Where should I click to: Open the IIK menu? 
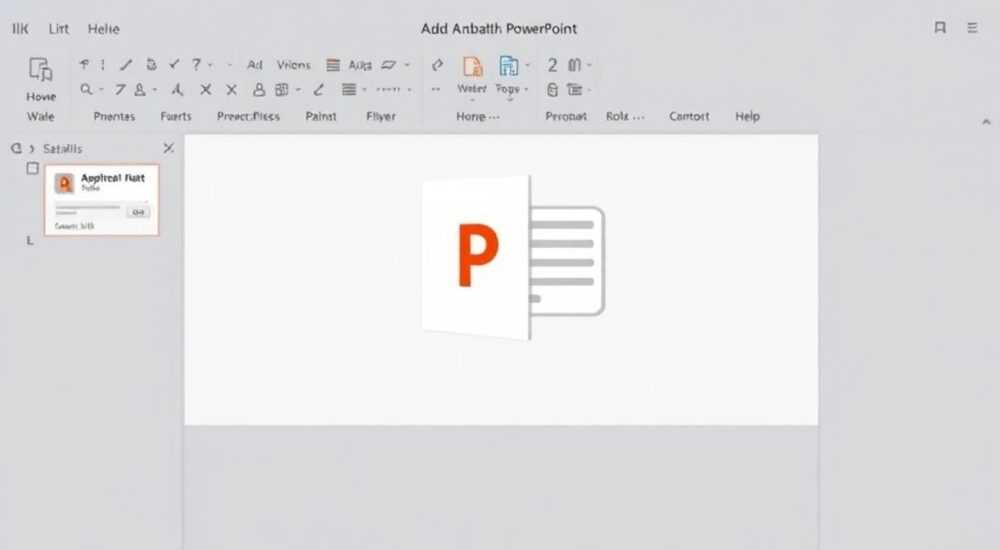click(20, 29)
